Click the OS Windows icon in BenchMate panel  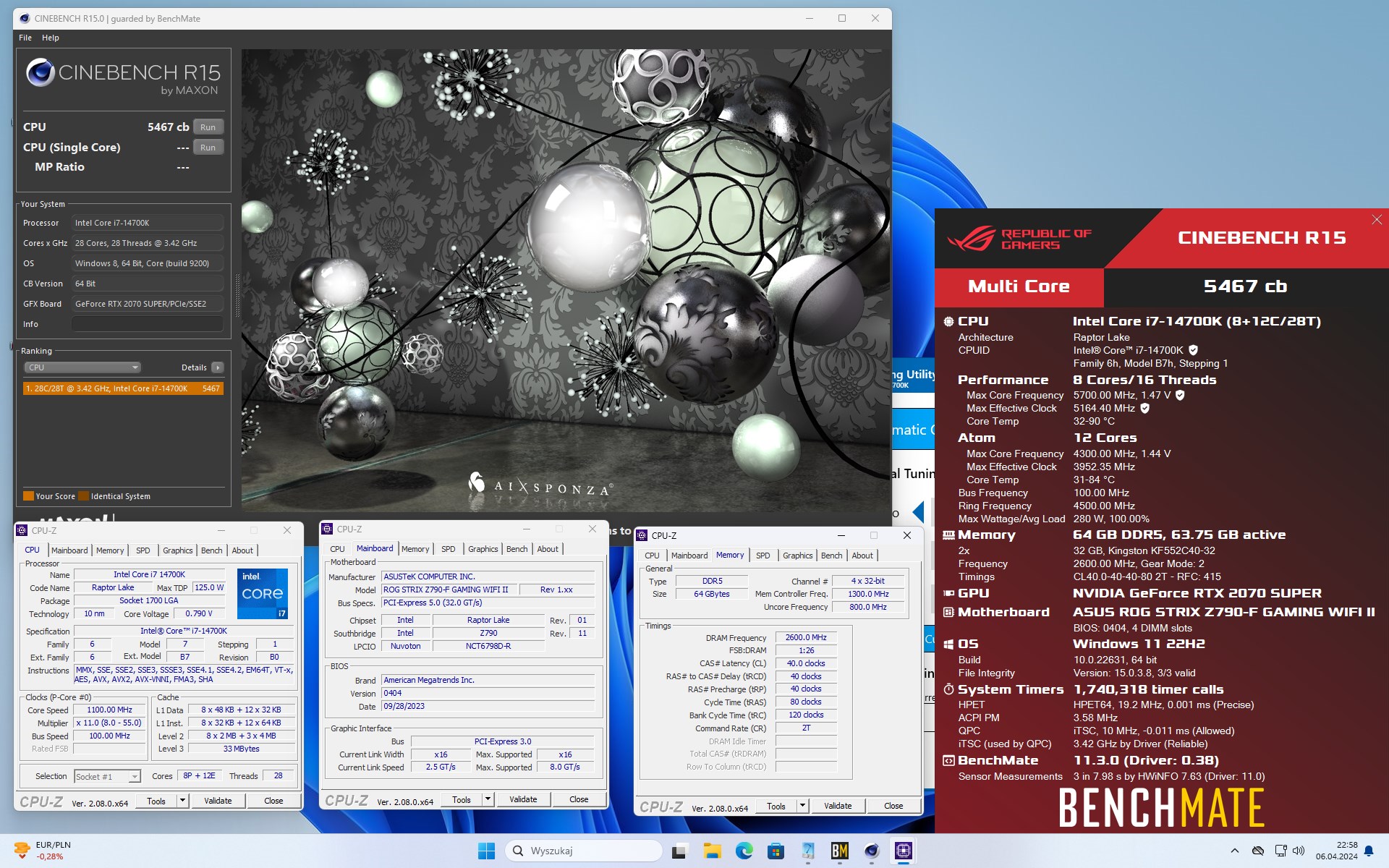click(949, 644)
